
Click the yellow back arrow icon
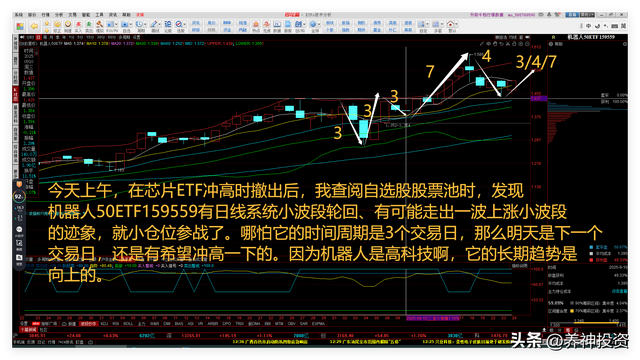click(34, 26)
